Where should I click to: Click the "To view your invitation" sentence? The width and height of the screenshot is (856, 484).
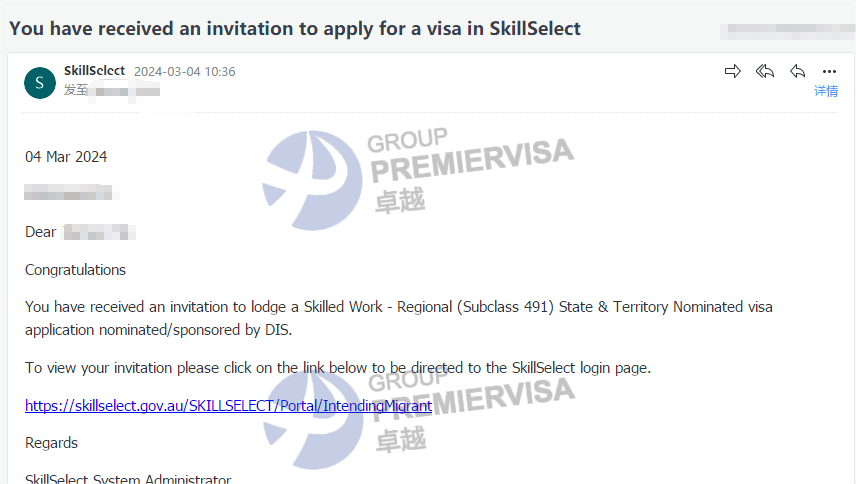click(x=338, y=367)
